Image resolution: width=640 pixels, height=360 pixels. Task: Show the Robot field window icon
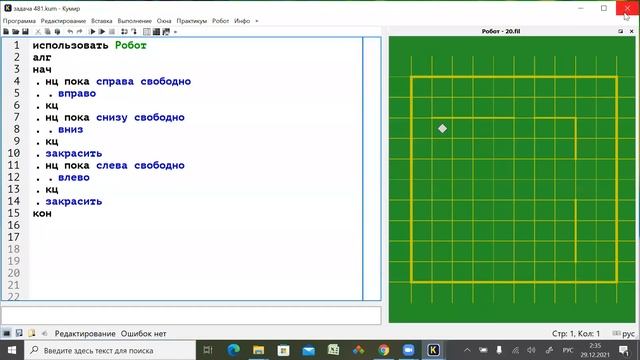pos(147,31)
